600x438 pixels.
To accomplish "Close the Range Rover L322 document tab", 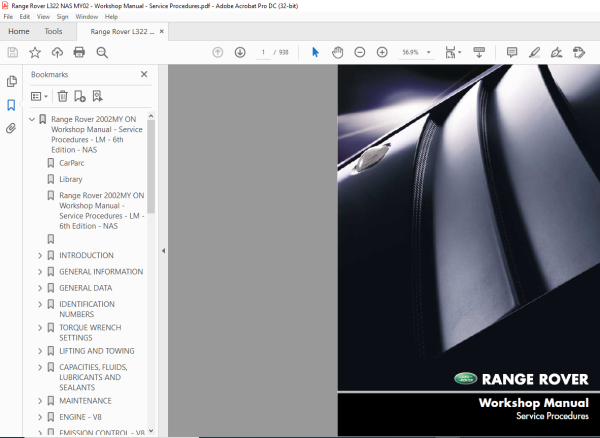I will pos(161,31).
